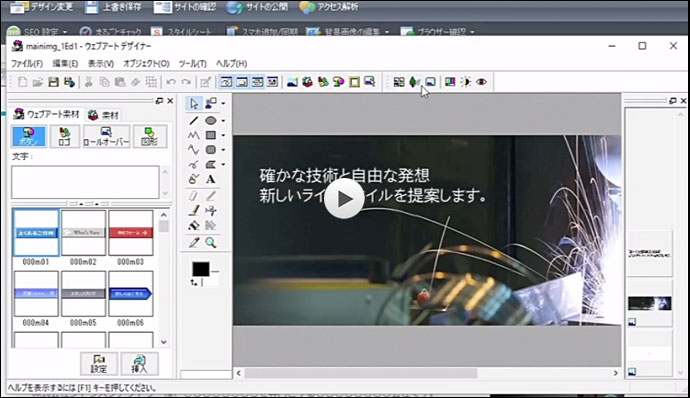The height and width of the screenshot is (398, 690).
Task: Click the undo arrow icon
Action: [x=171, y=82]
